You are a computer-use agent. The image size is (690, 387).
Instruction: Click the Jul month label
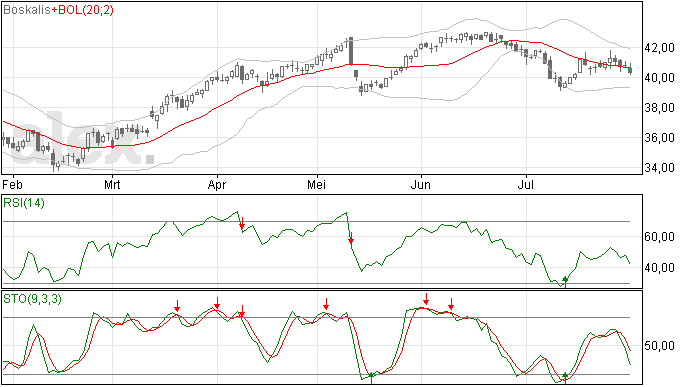point(525,184)
